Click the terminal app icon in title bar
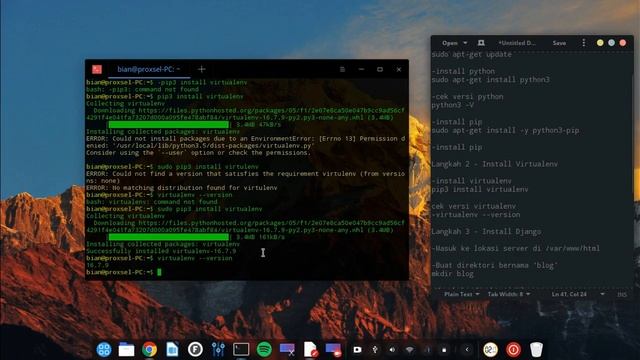 coord(97,69)
